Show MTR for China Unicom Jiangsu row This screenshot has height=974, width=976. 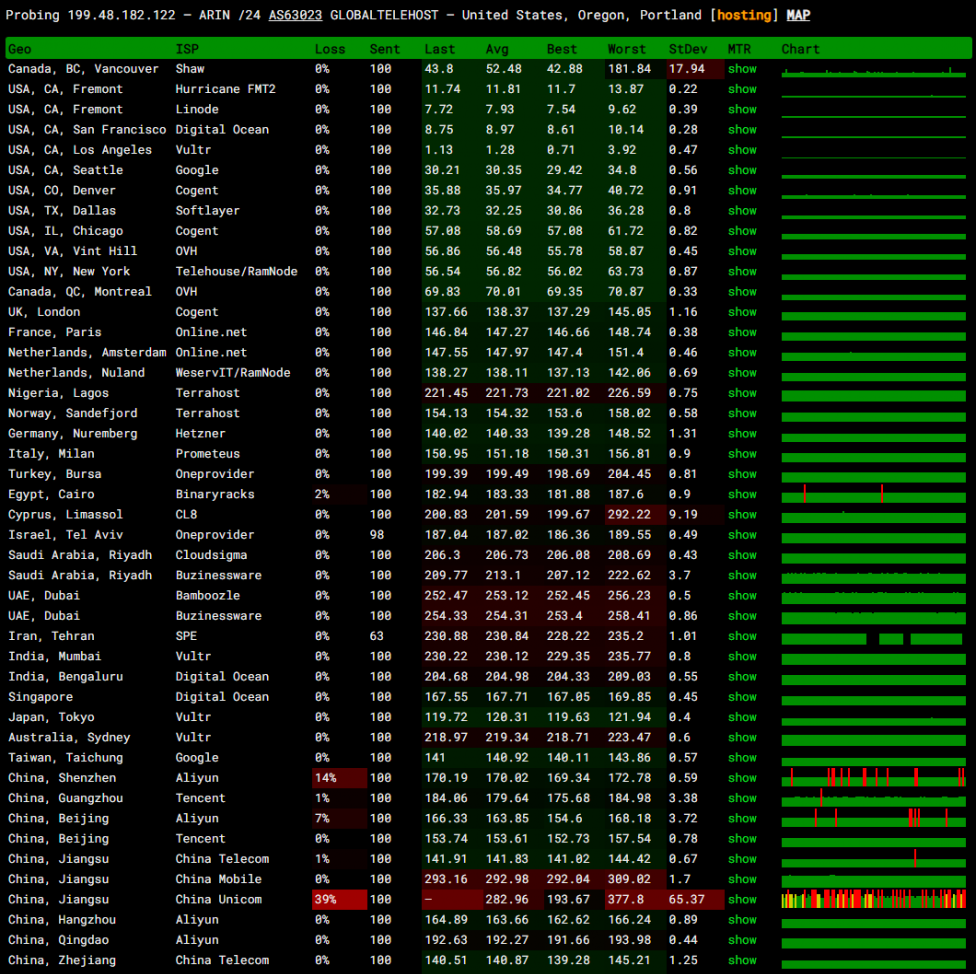click(742, 900)
